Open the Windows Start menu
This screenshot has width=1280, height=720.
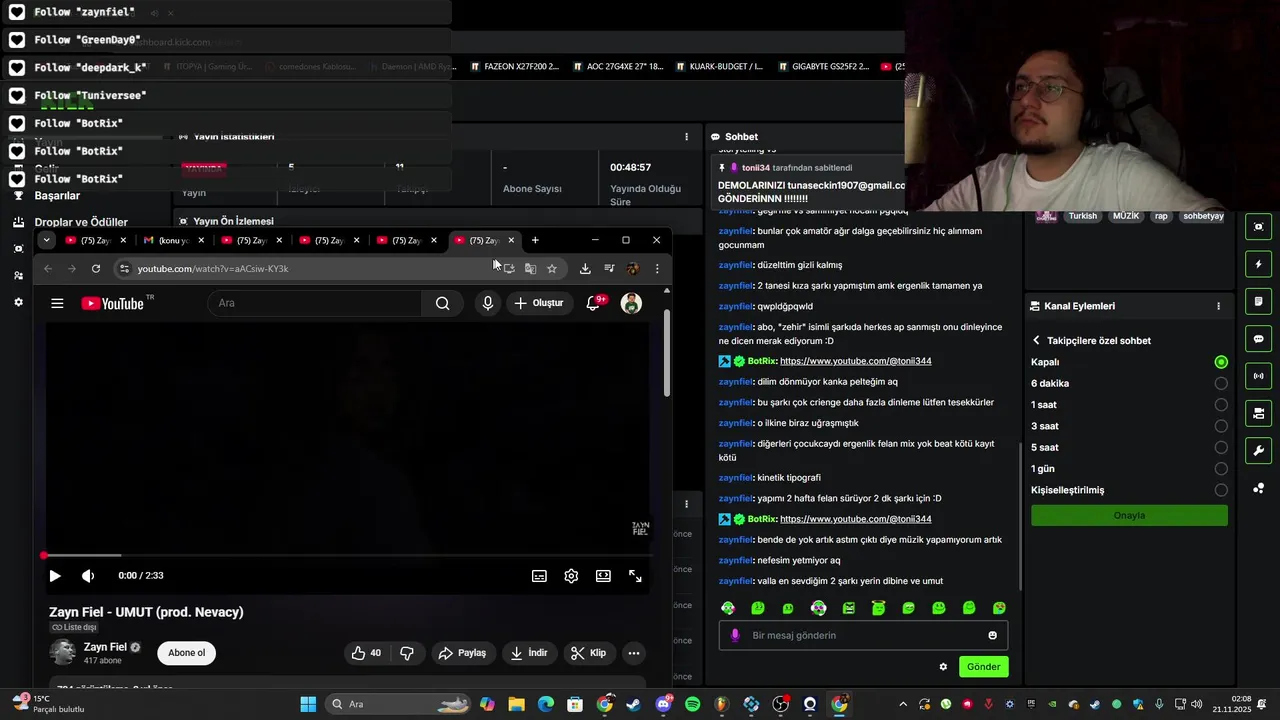[308, 704]
